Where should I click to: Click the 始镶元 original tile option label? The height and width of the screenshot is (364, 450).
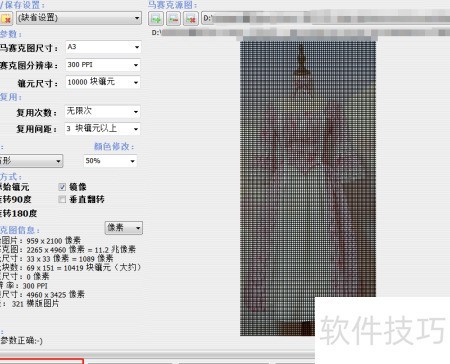[x=15, y=187]
